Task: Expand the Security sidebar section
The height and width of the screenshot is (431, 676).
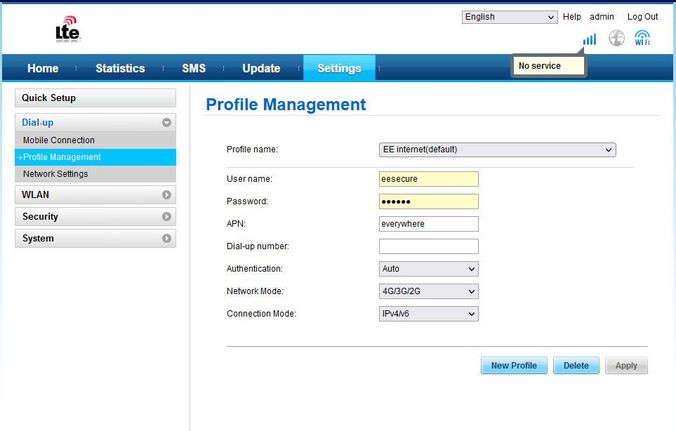Action: [x=95, y=217]
